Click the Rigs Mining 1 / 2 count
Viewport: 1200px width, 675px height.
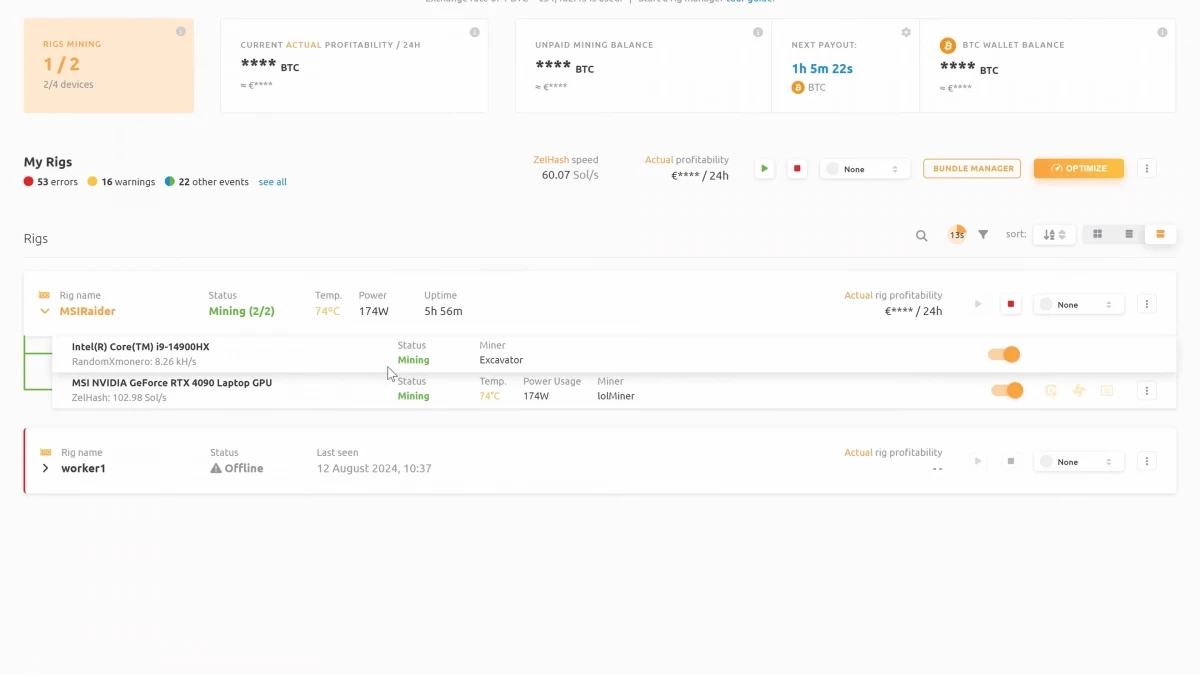[61, 65]
